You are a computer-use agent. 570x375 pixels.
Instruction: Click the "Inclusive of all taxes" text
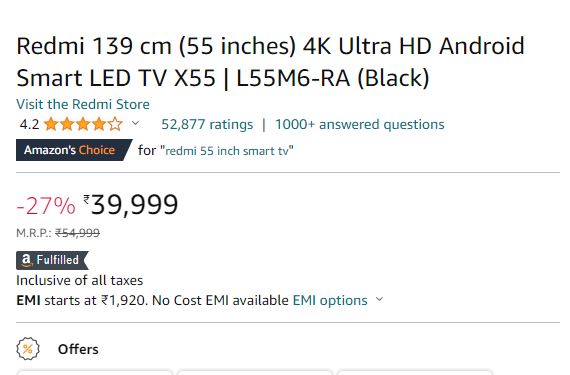[80, 281]
